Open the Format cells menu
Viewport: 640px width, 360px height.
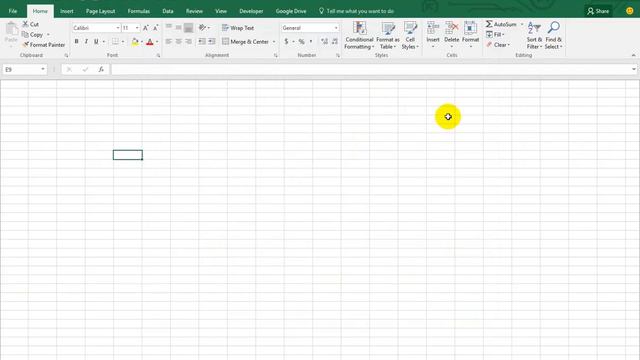click(470, 35)
